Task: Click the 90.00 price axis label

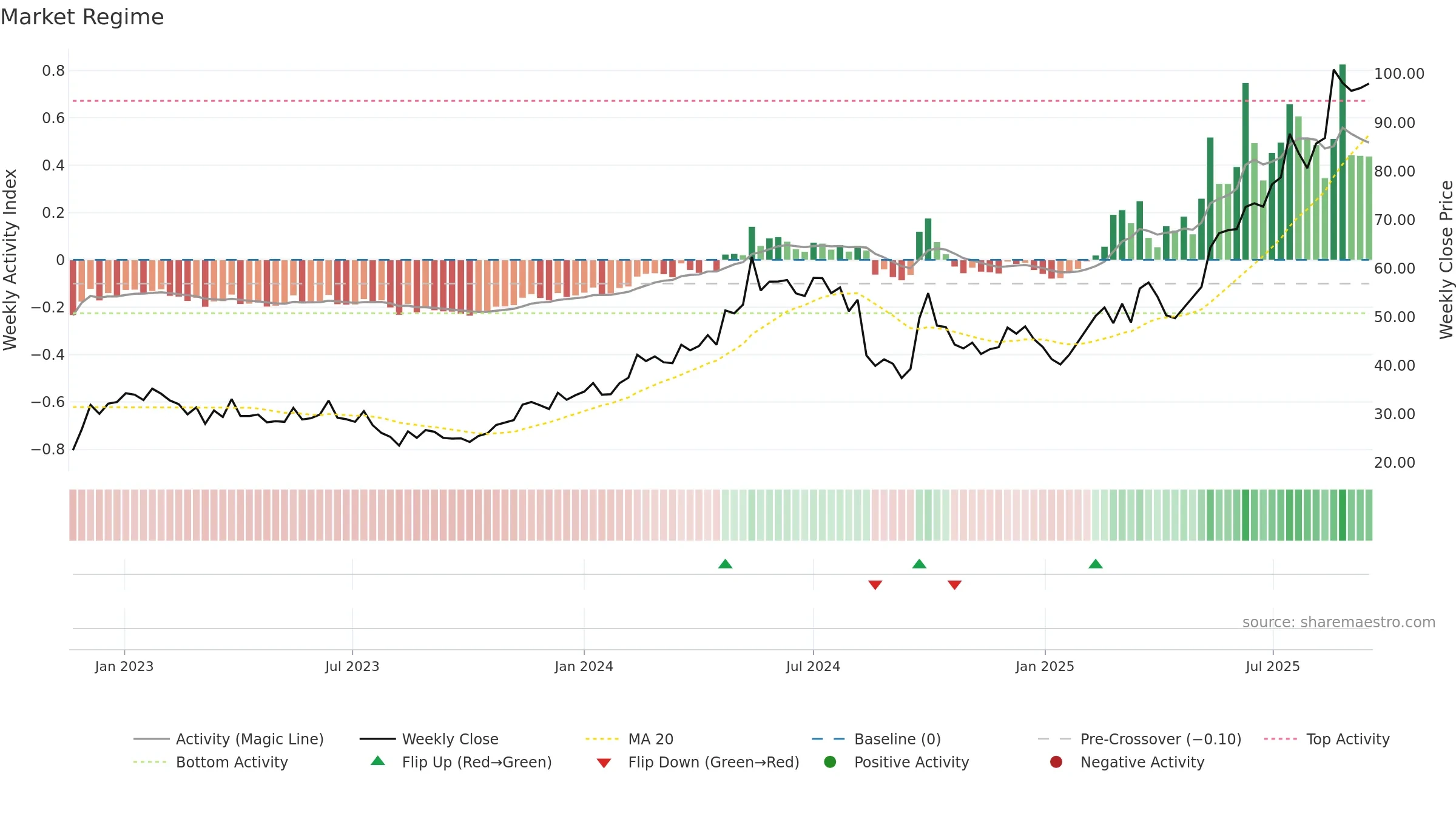Action: point(1395,123)
